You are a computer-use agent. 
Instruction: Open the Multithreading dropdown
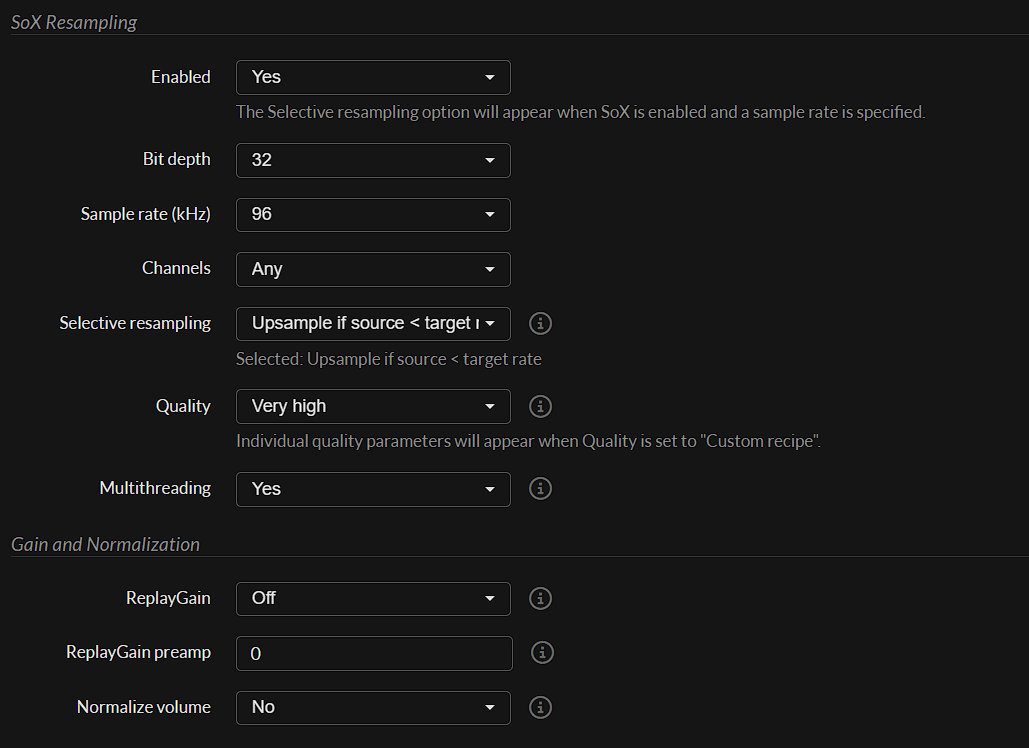[x=373, y=489]
